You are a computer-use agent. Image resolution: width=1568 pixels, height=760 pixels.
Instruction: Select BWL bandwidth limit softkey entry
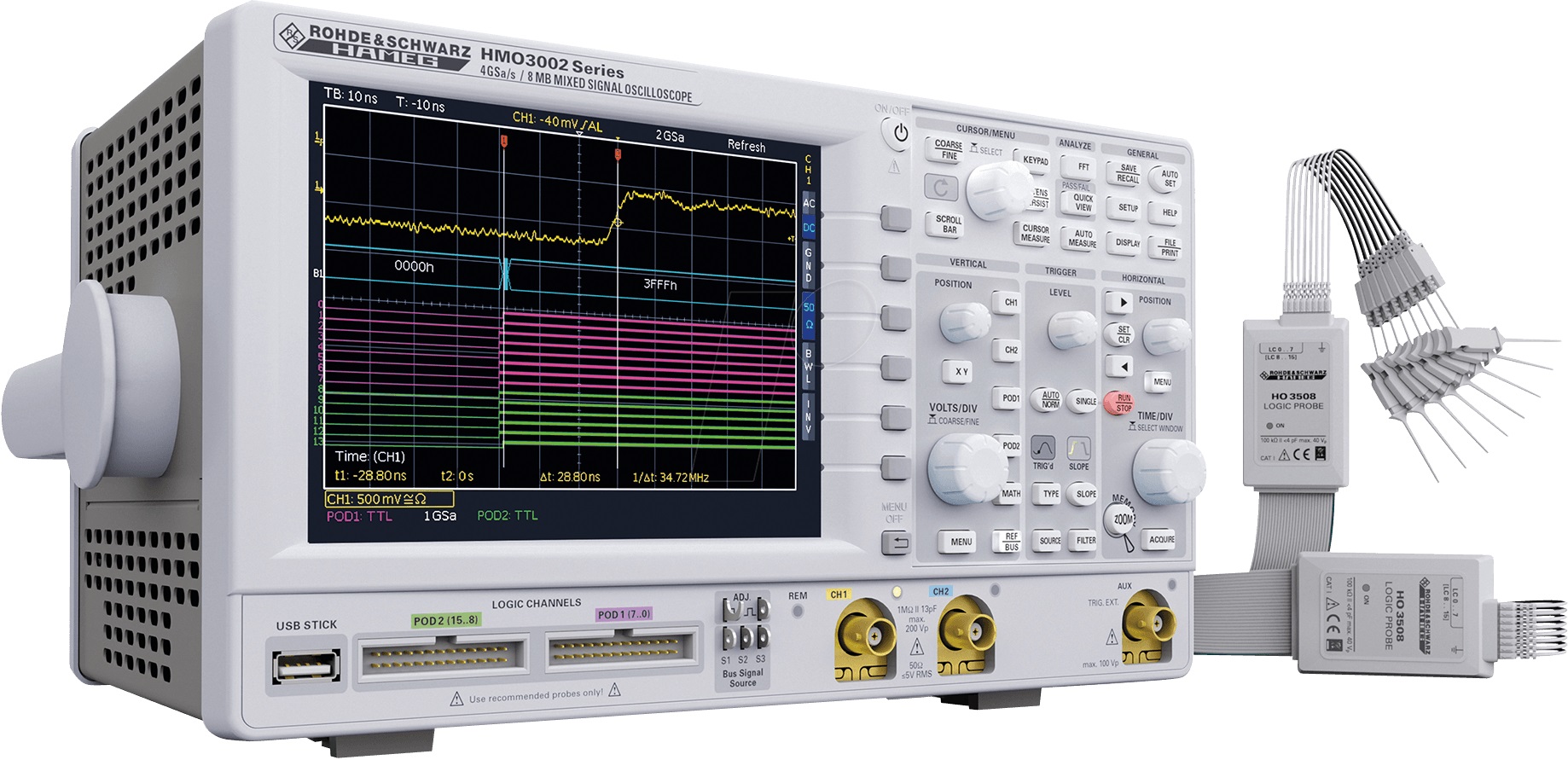point(809,365)
